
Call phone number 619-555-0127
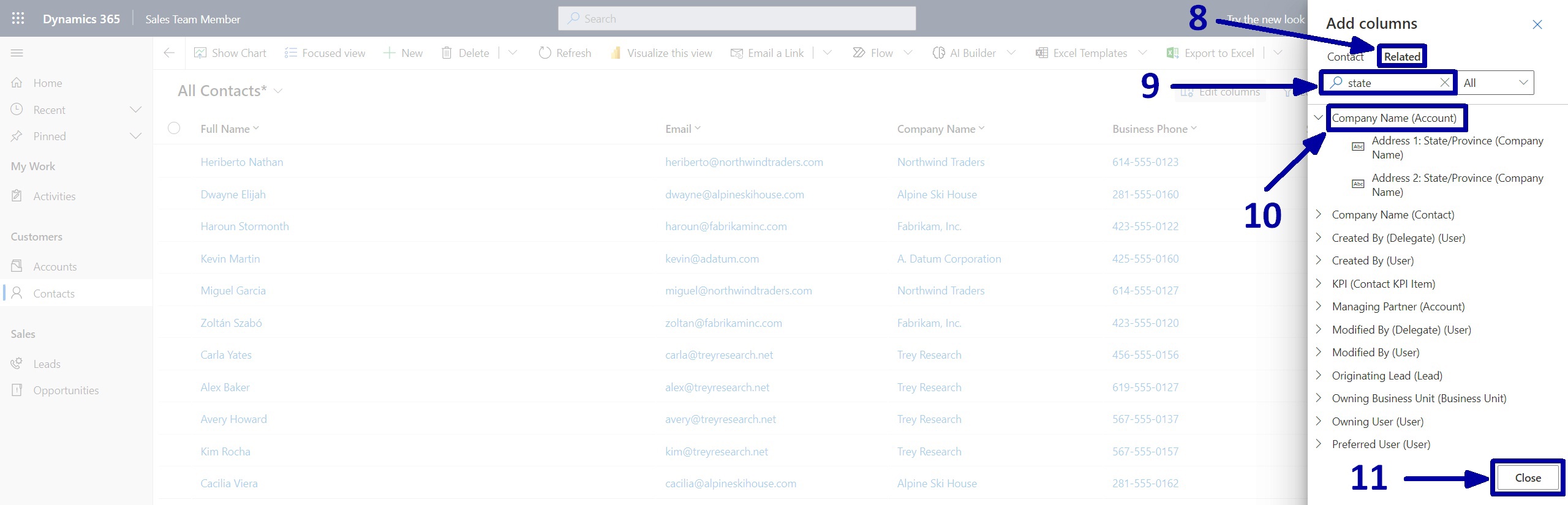pyautogui.click(x=1145, y=387)
